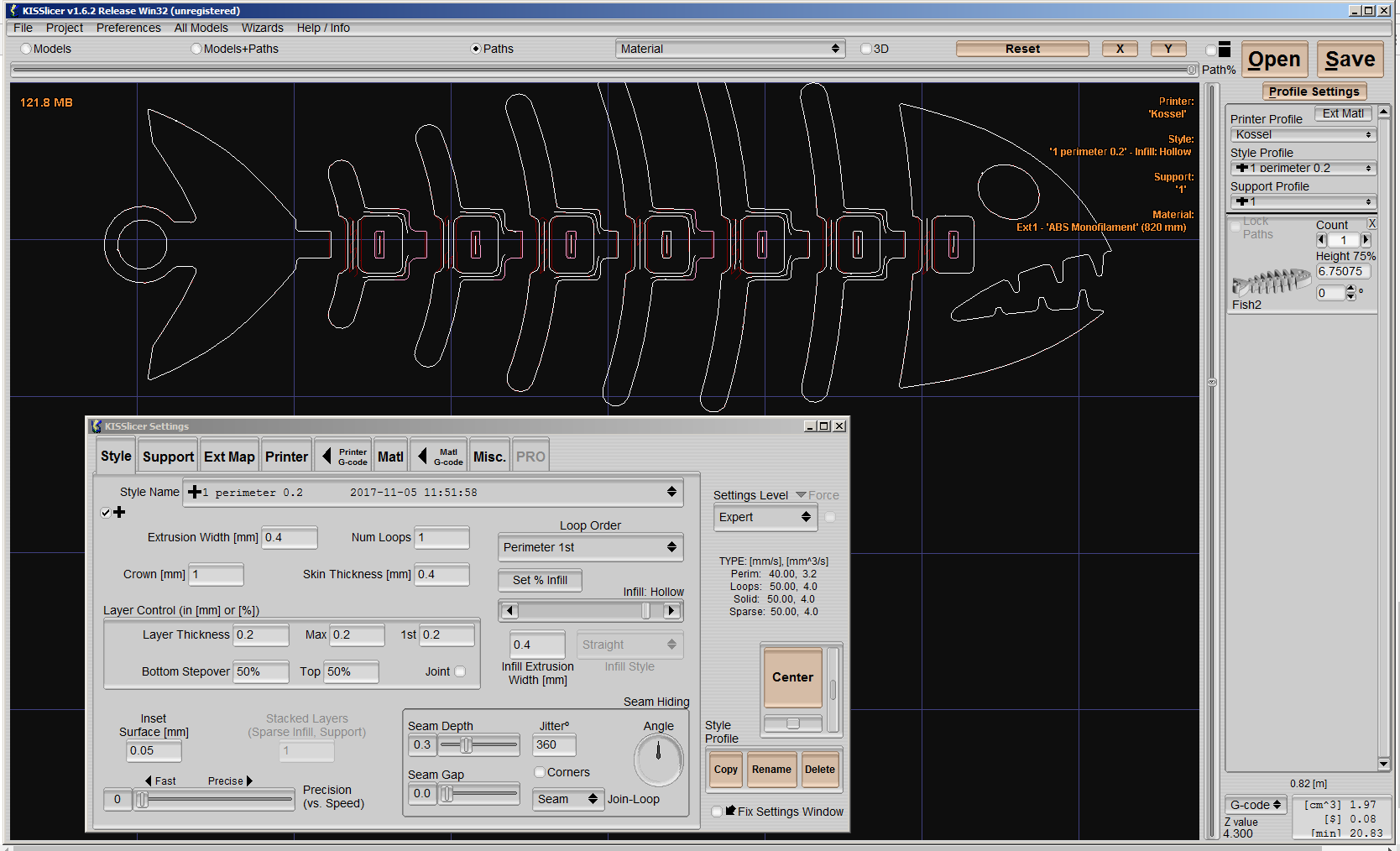The width and height of the screenshot is (1400, 851).
Task: Click the left arrow of the infill slider
Action: [x=509, y=611]
